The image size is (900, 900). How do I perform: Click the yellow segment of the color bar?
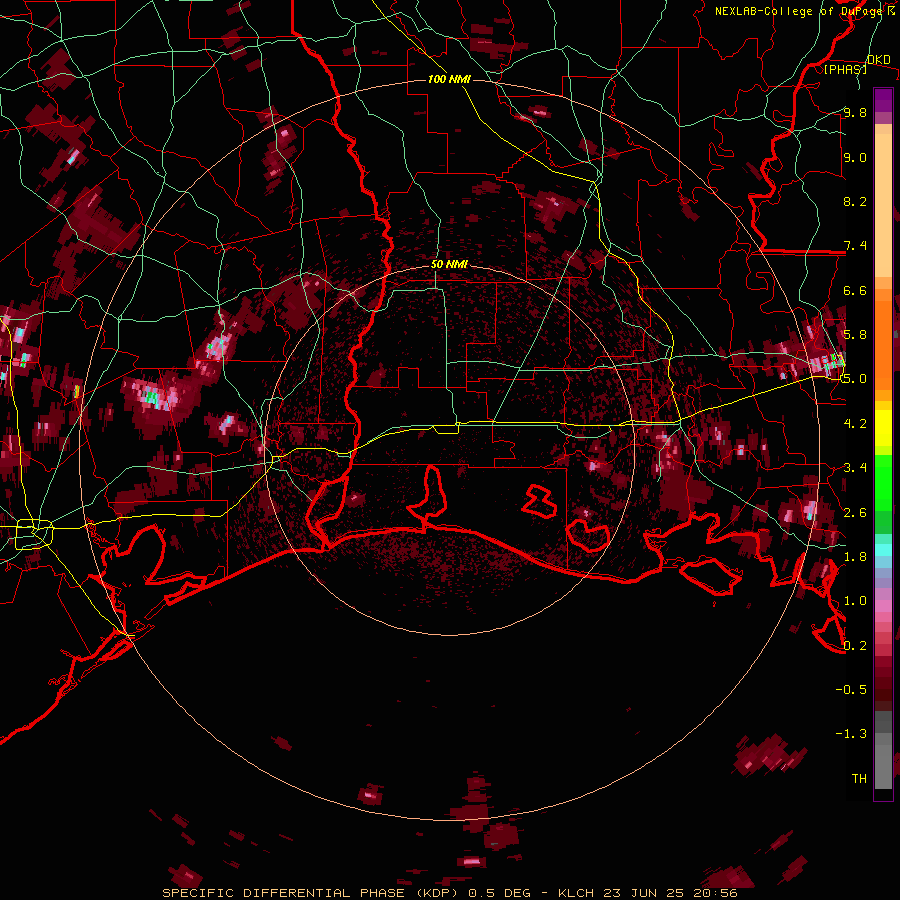coord(883,428)
